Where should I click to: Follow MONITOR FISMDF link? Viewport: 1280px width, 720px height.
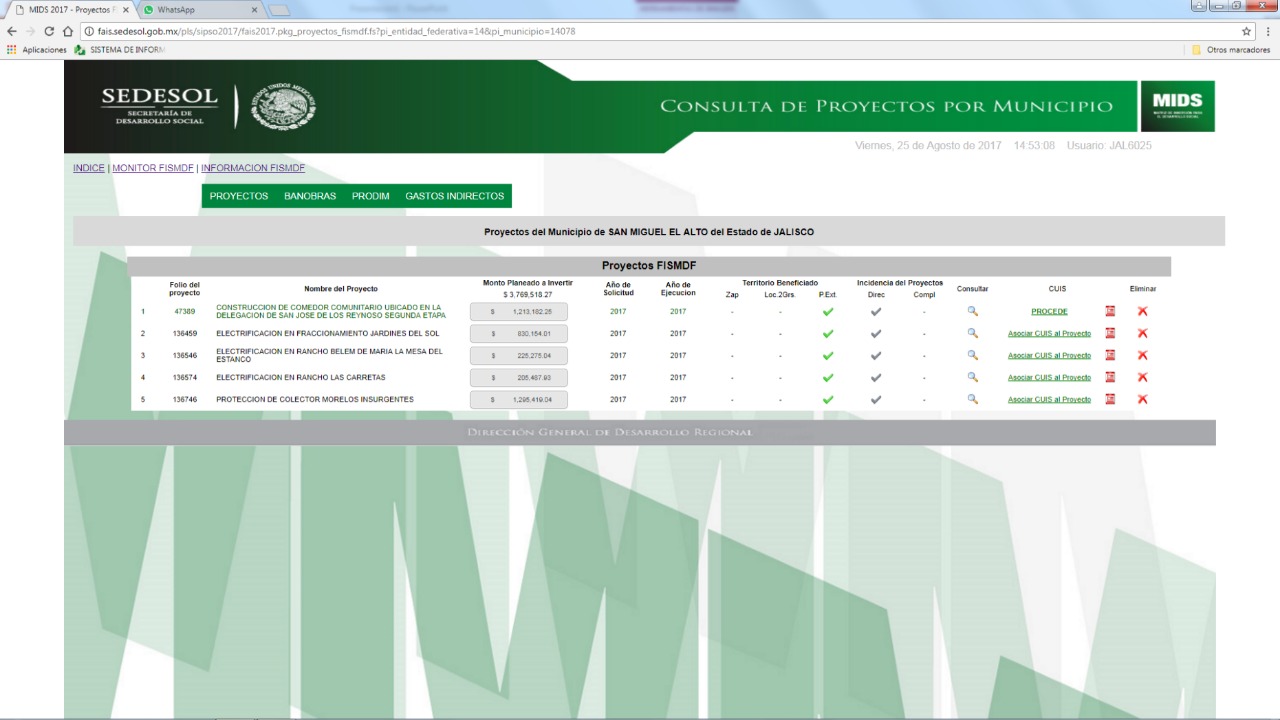point(153,168)
